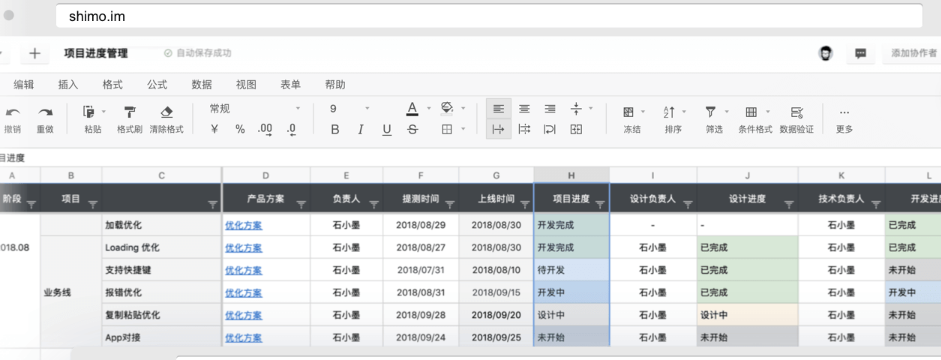941x360 pixels.
Task: Click the 项目进度 column filter button
Action: [x=600, y=205]
